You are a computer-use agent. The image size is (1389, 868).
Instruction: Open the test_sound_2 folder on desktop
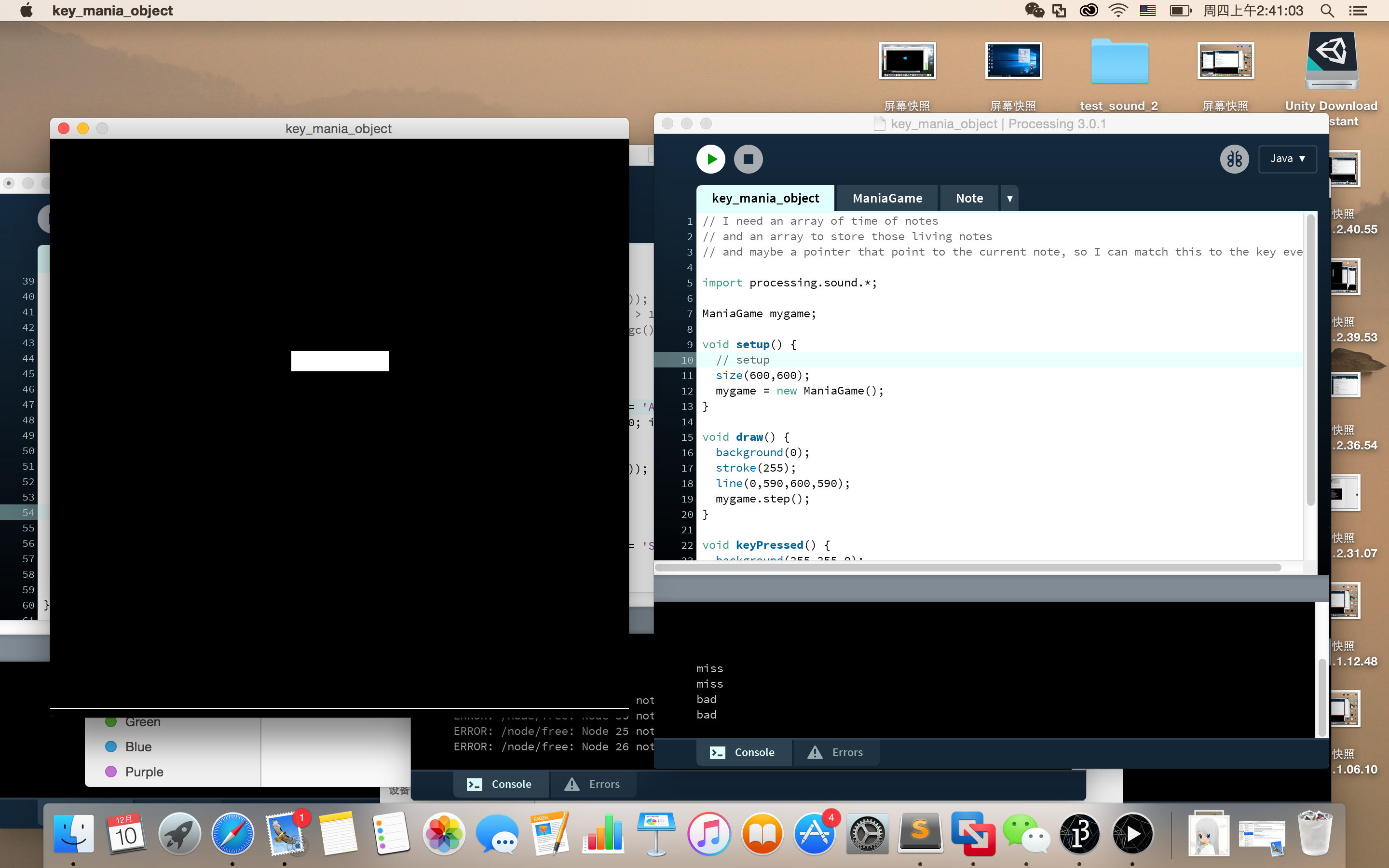(1119, 75)
